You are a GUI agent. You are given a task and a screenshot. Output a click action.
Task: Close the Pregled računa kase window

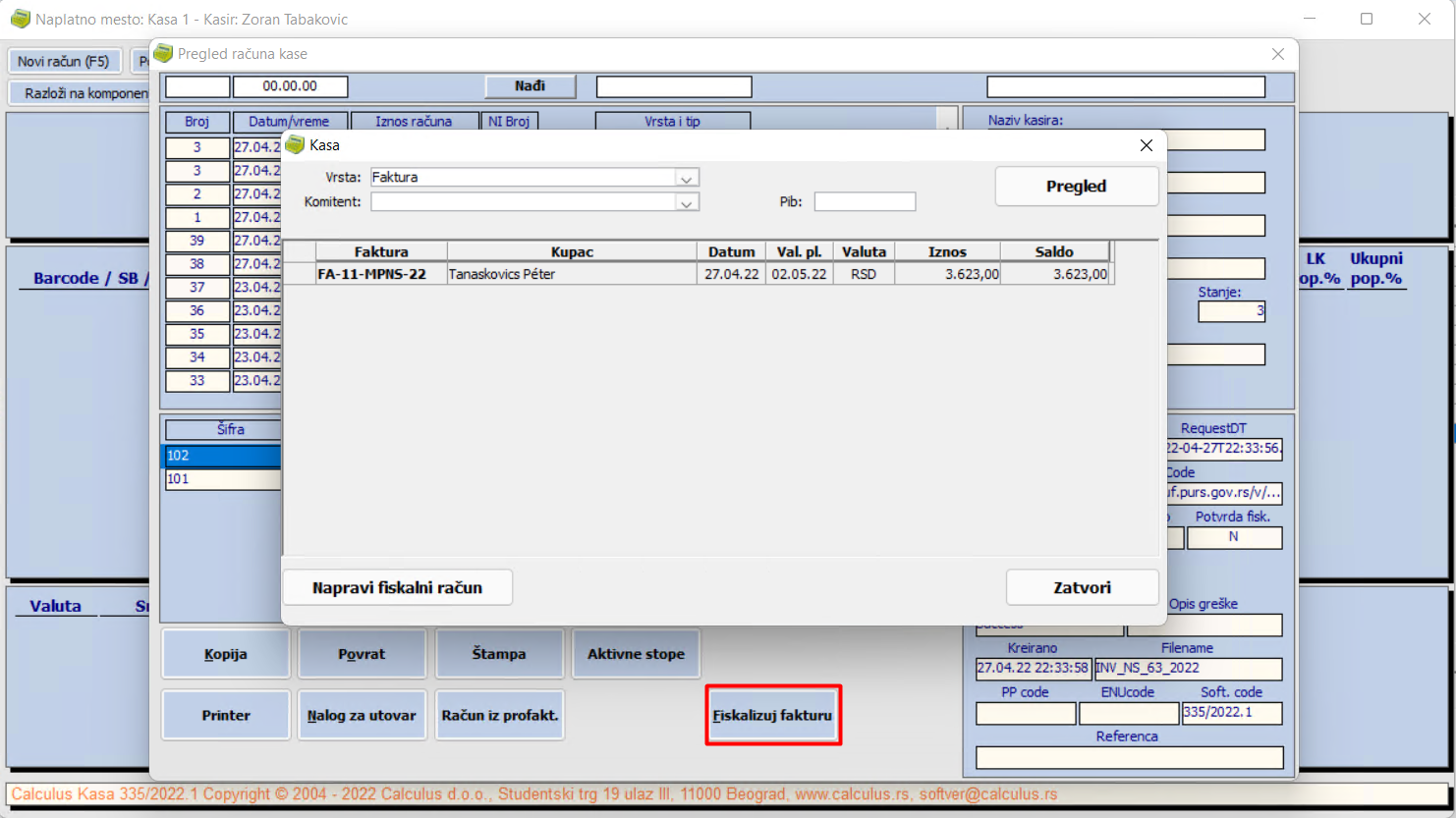1277,54
